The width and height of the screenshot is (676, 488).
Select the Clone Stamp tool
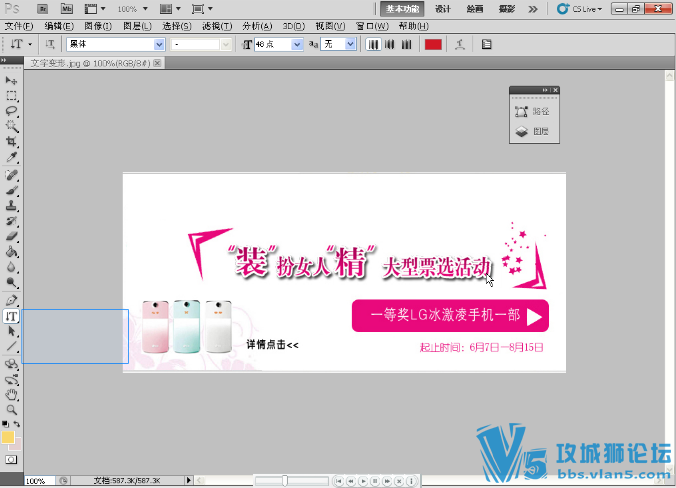click(x=11, y=206)
